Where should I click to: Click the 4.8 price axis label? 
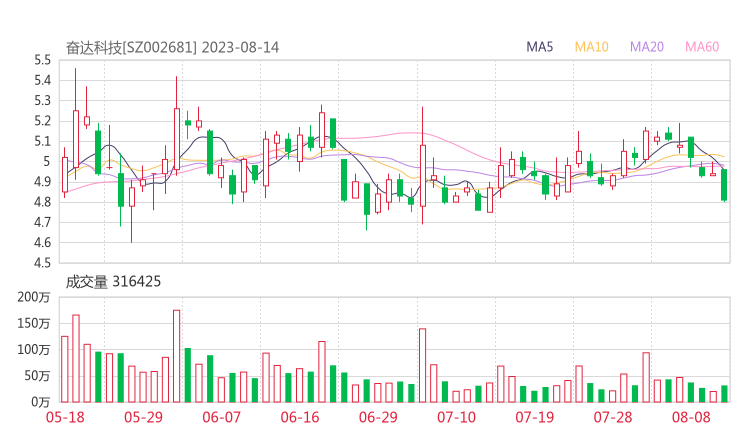[x=42, y=203]
